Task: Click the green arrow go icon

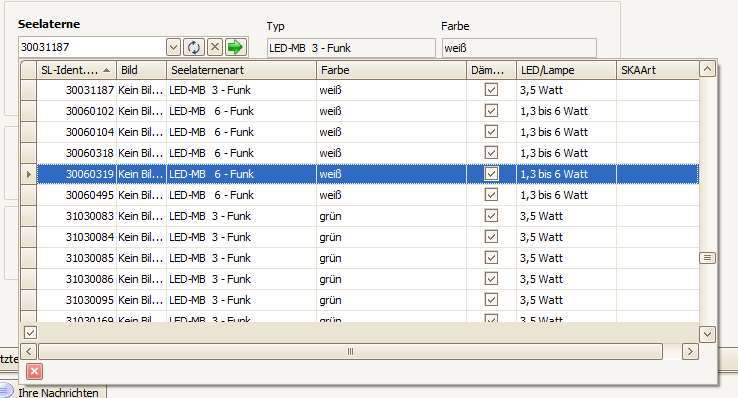Action: (x=235, y=47)
